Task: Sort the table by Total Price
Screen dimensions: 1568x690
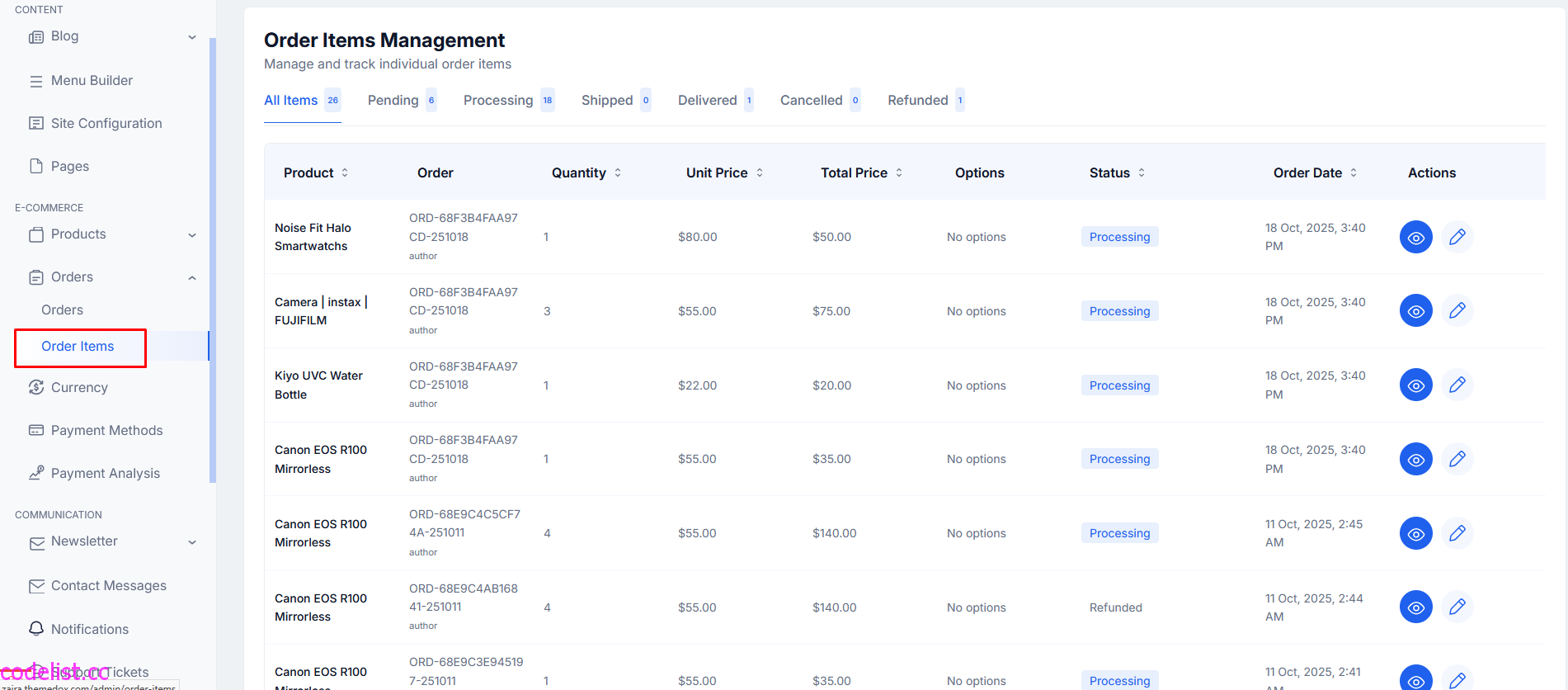Action: point(862,172)
